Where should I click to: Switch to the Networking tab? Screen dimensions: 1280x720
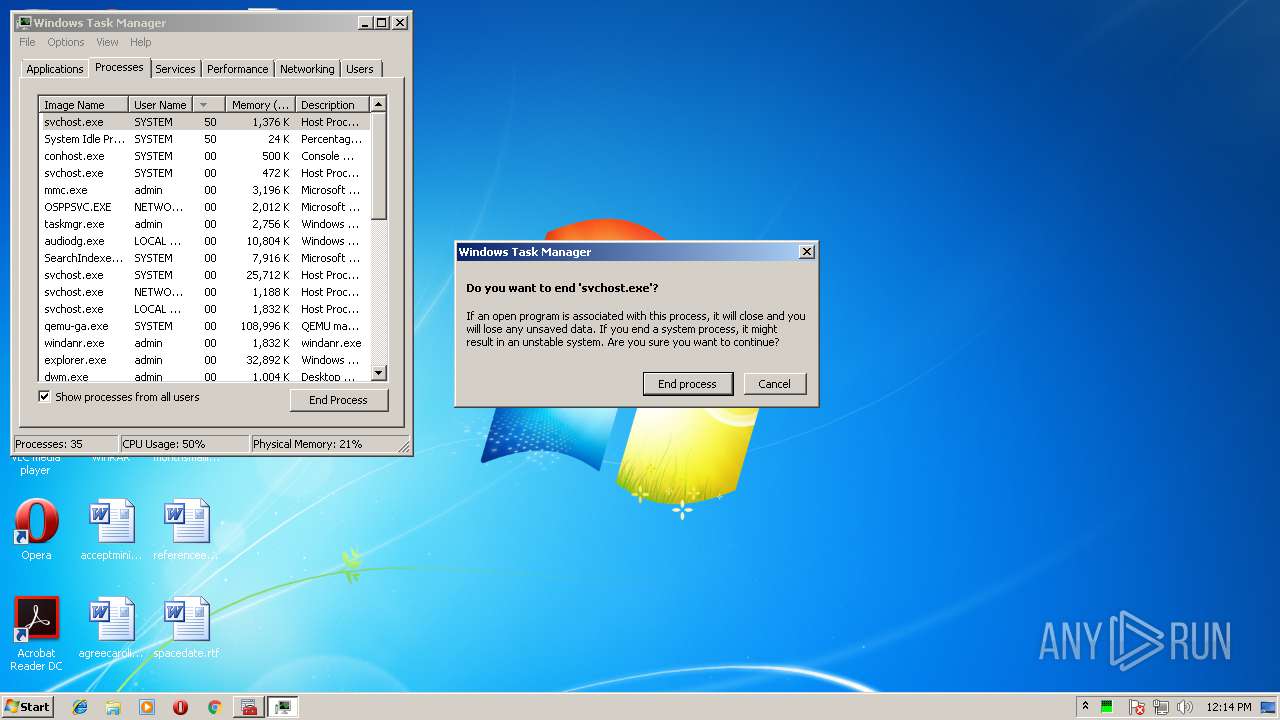coord(307,69)
